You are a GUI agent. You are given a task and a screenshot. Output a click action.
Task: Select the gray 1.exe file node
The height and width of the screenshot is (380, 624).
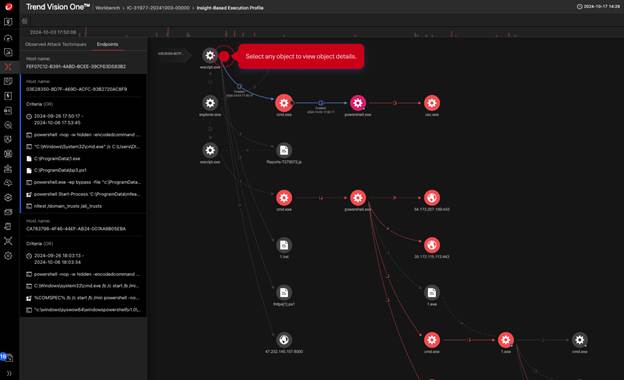pos(432,292)
